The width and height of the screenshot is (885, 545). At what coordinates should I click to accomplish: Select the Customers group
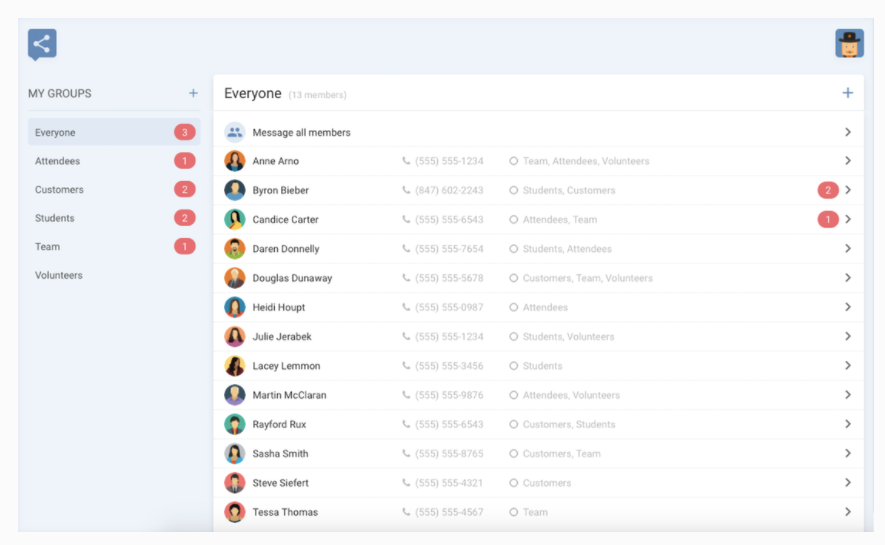(x=114, y=190)
